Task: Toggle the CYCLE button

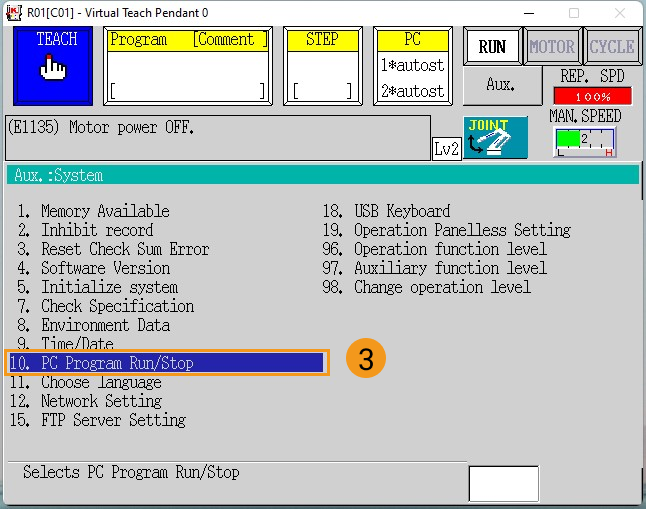Action: [612, 46]
